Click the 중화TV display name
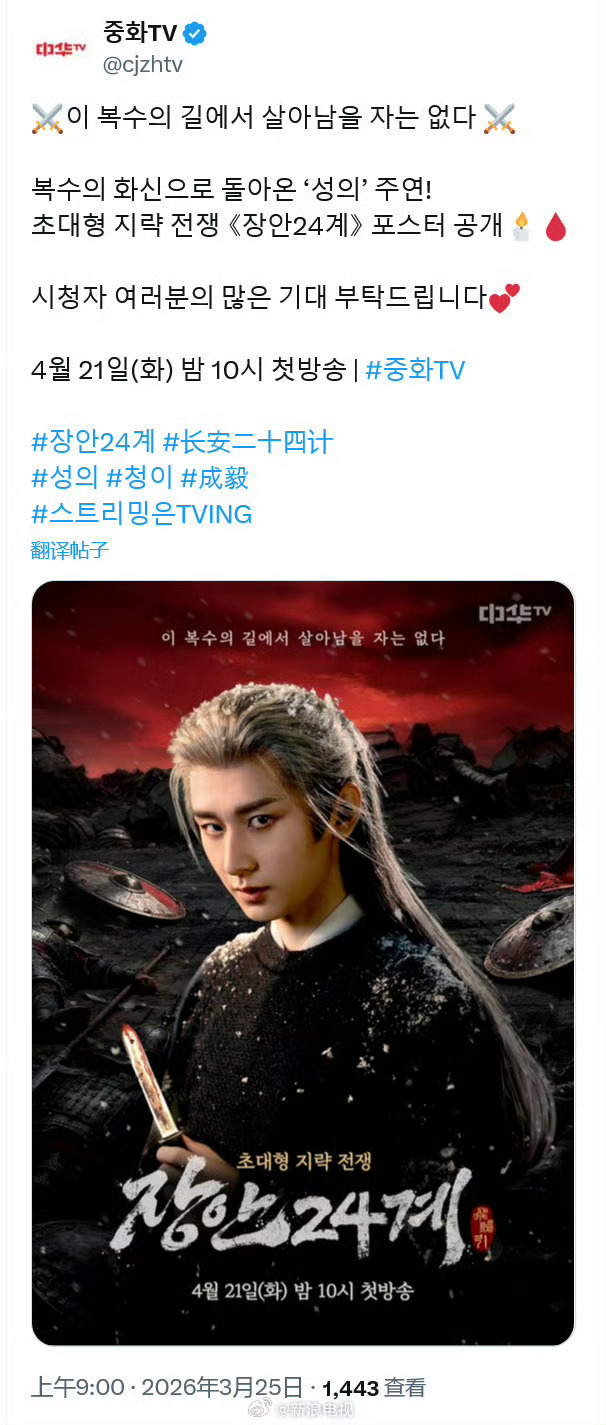This screenshot has width=606, height=1425. point(140,34)
